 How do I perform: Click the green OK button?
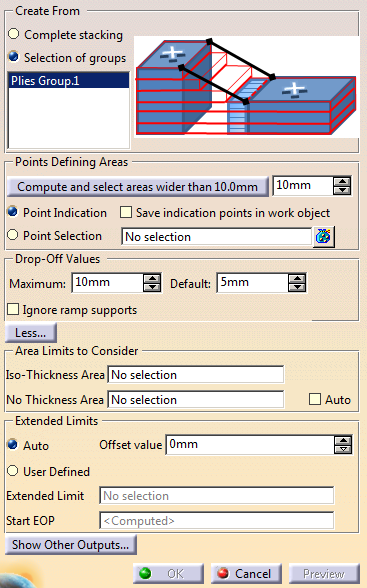(168, 574)
